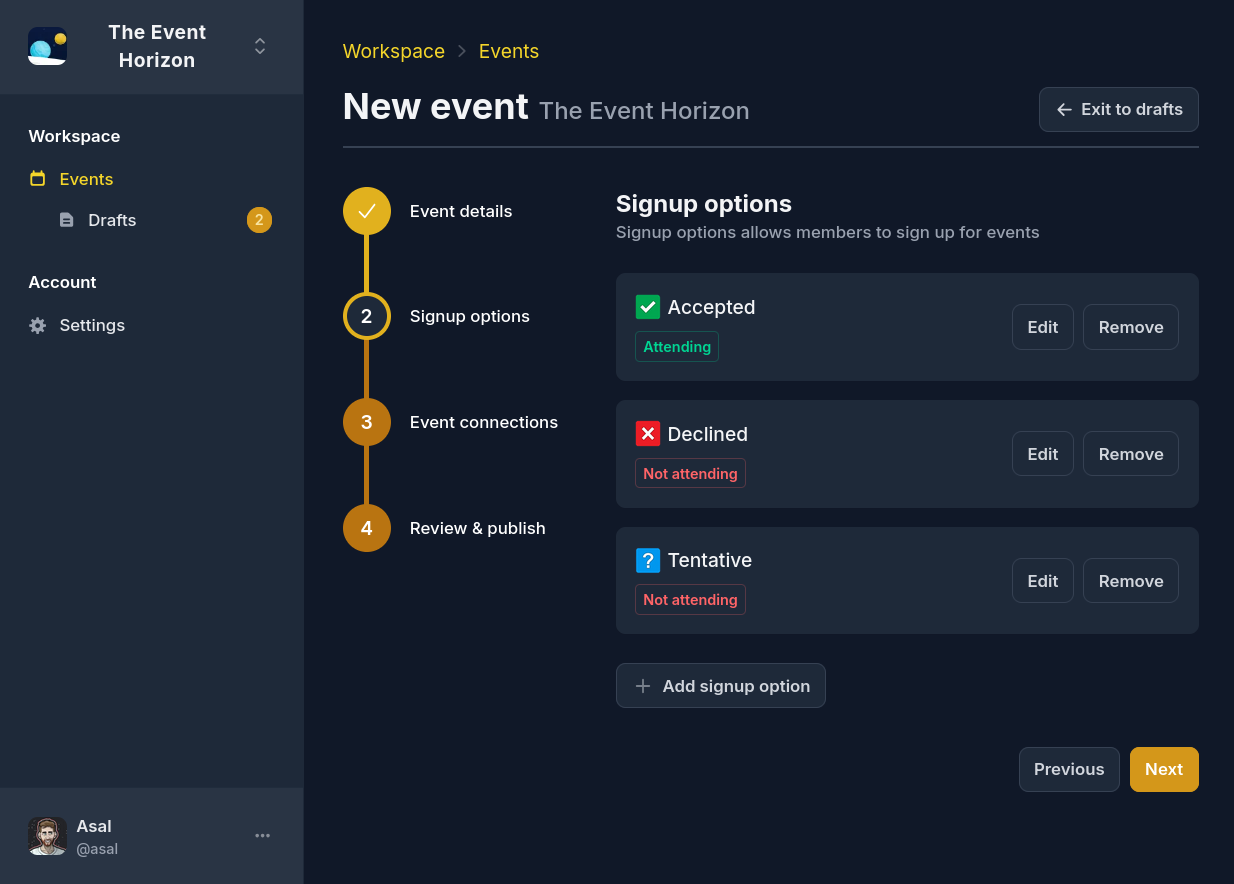Click the back arrow inside Exit to drafts
The height and width of the screenshot is (884, 1234).
[x=1064, y=110]
